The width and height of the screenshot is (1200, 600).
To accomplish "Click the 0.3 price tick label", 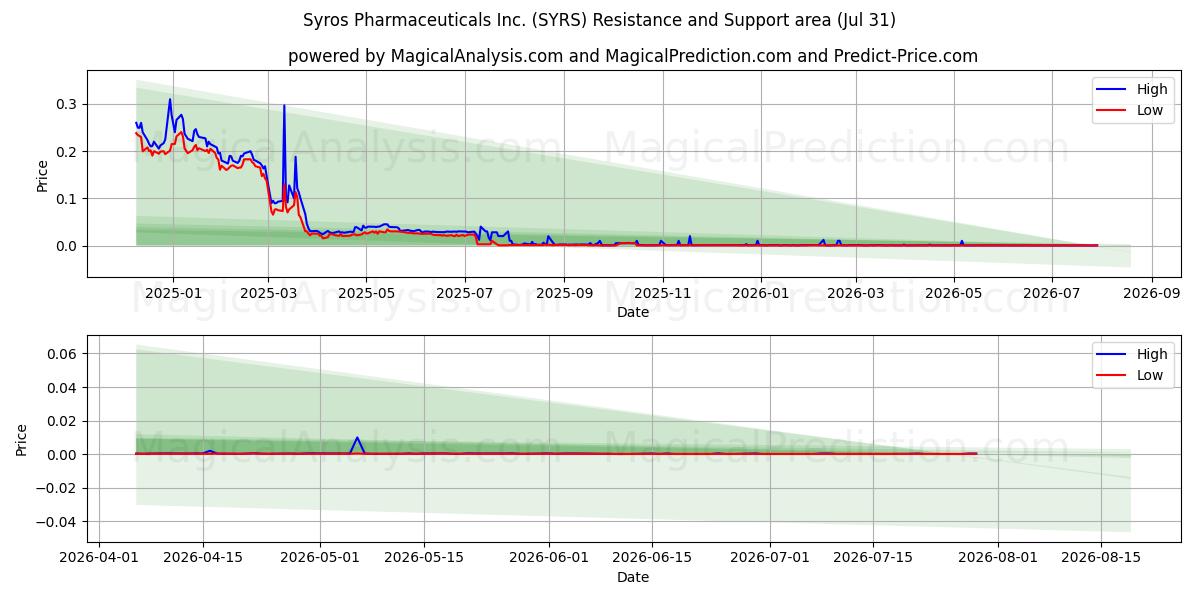I will pos(69,105).
